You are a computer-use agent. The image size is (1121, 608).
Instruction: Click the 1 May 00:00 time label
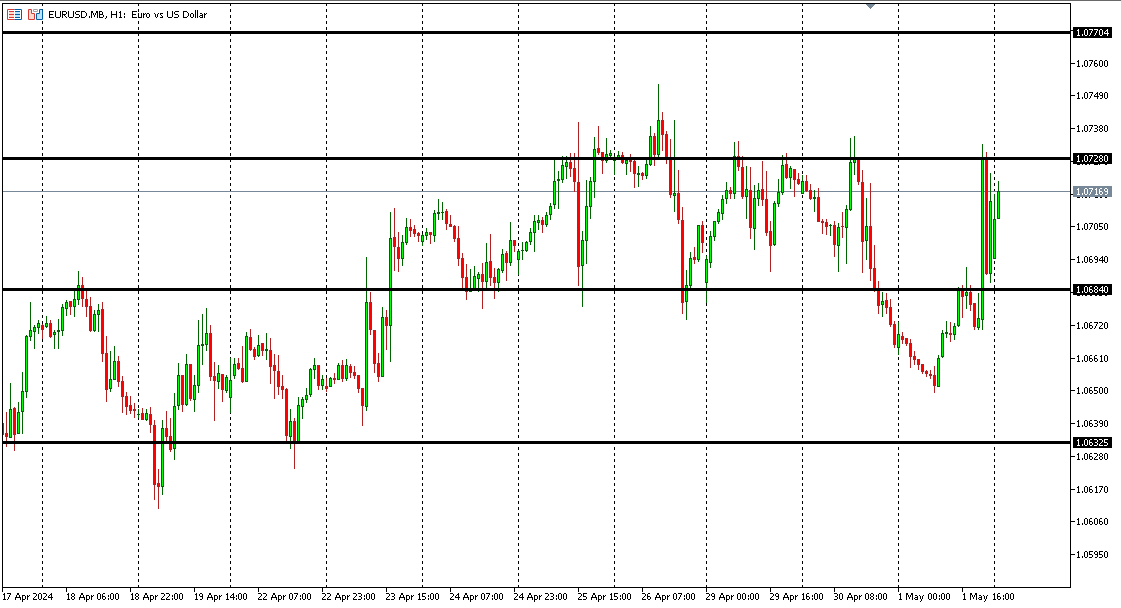924,597
